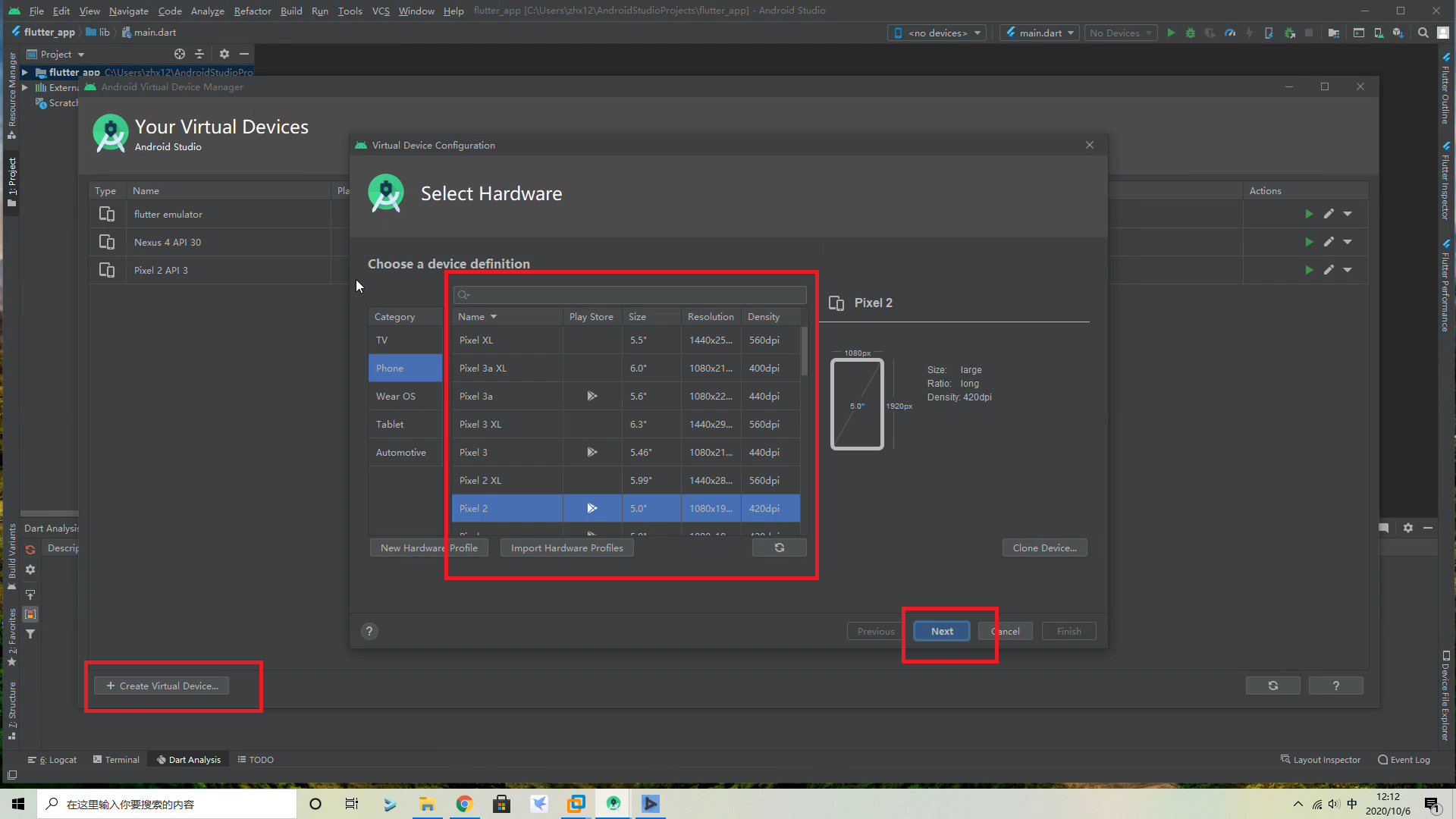1456x819 pixels.
Task: Refresh the device definition list
Action: [x=779, y=548]
